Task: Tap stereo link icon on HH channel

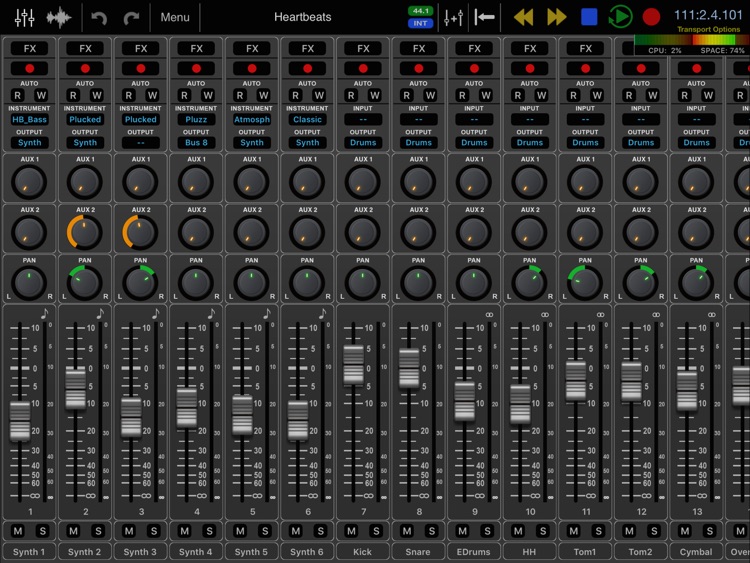Action: [x=544, y=314]
